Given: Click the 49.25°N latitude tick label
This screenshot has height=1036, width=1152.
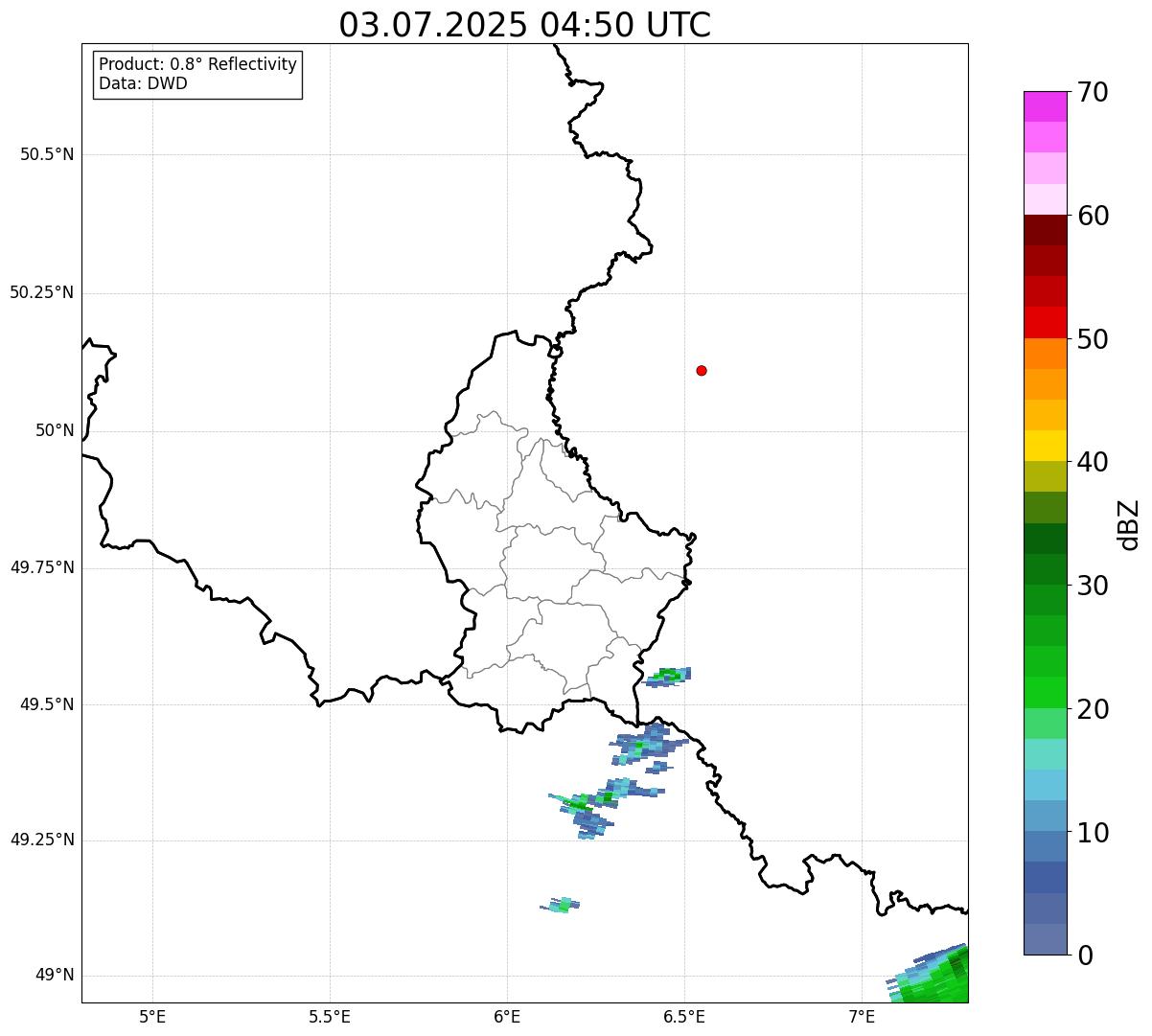Looking at the screenshot, I should coord(42,840).
